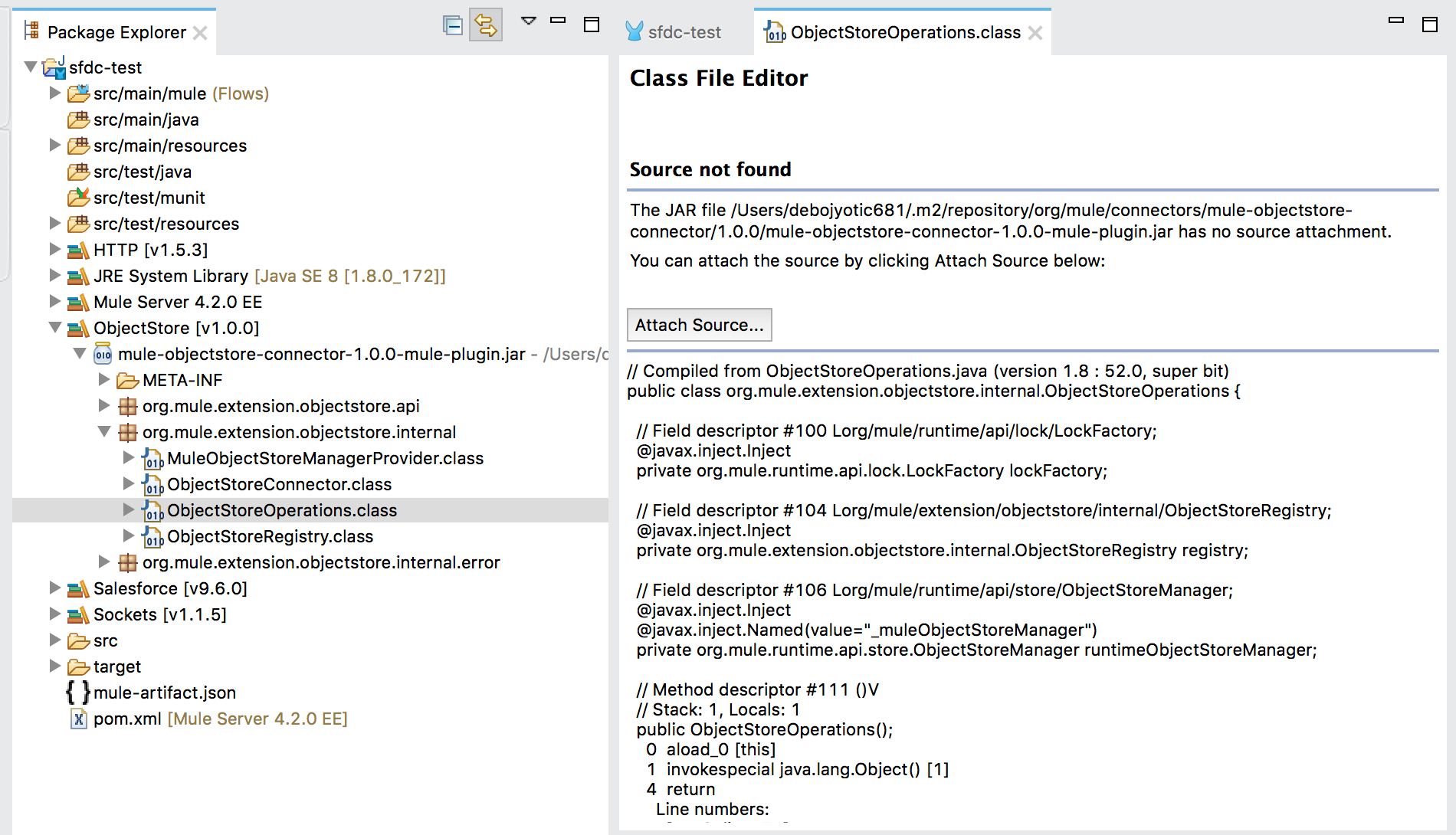Click the Mule icon on the sfdc-test tab

(x=633, y=32)
